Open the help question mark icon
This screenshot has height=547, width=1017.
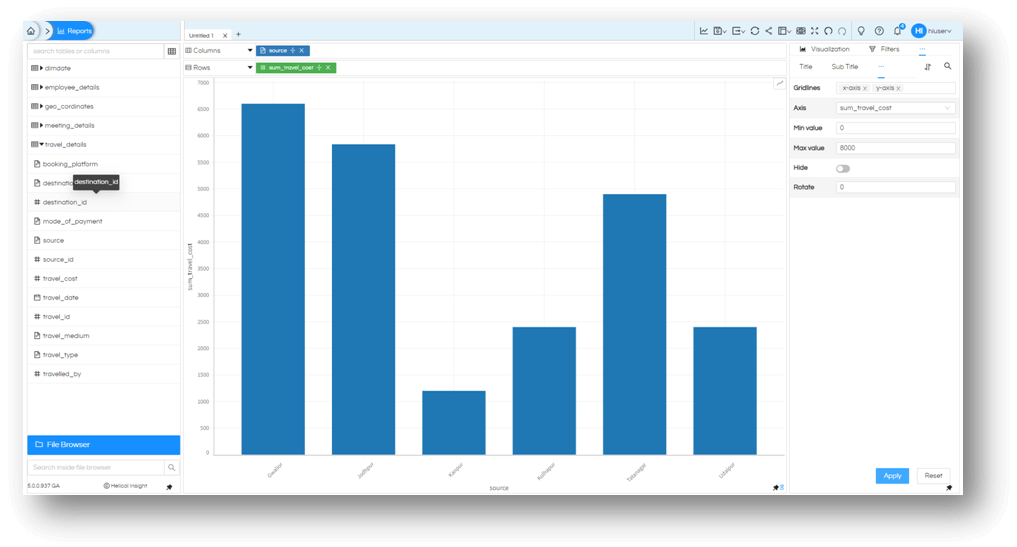(x=879, y=30)
